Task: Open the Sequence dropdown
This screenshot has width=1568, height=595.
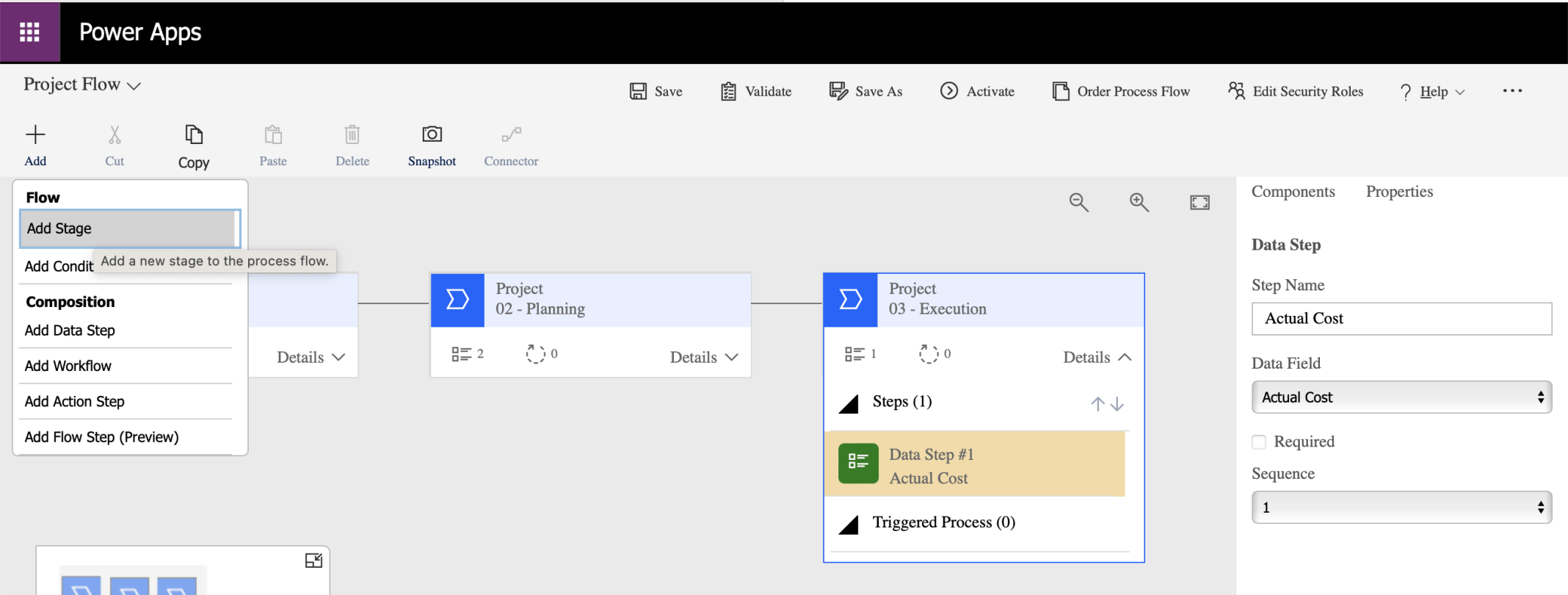Action: [1401, 508]
